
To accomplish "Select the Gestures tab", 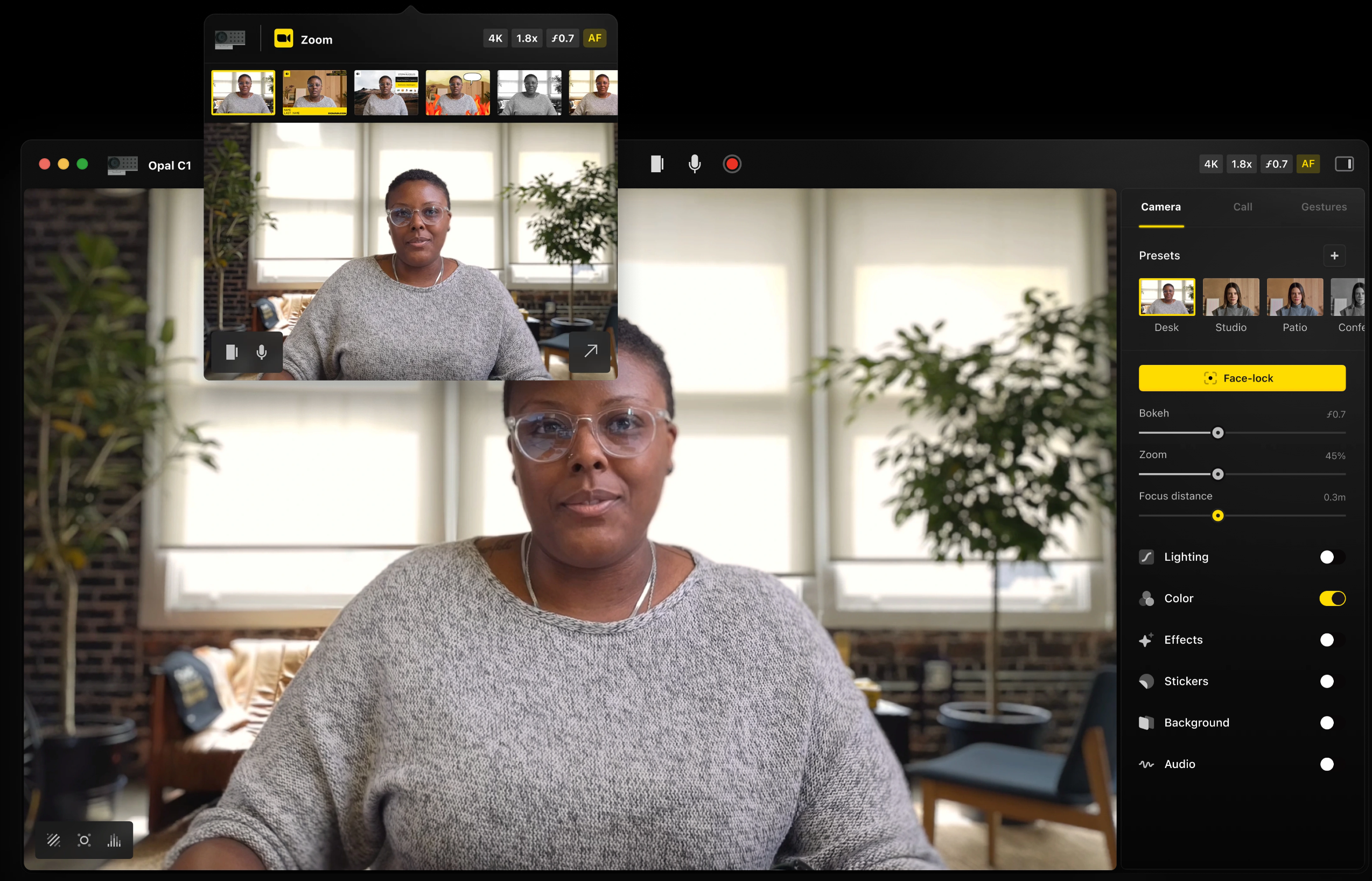I will pos(1322,207).
